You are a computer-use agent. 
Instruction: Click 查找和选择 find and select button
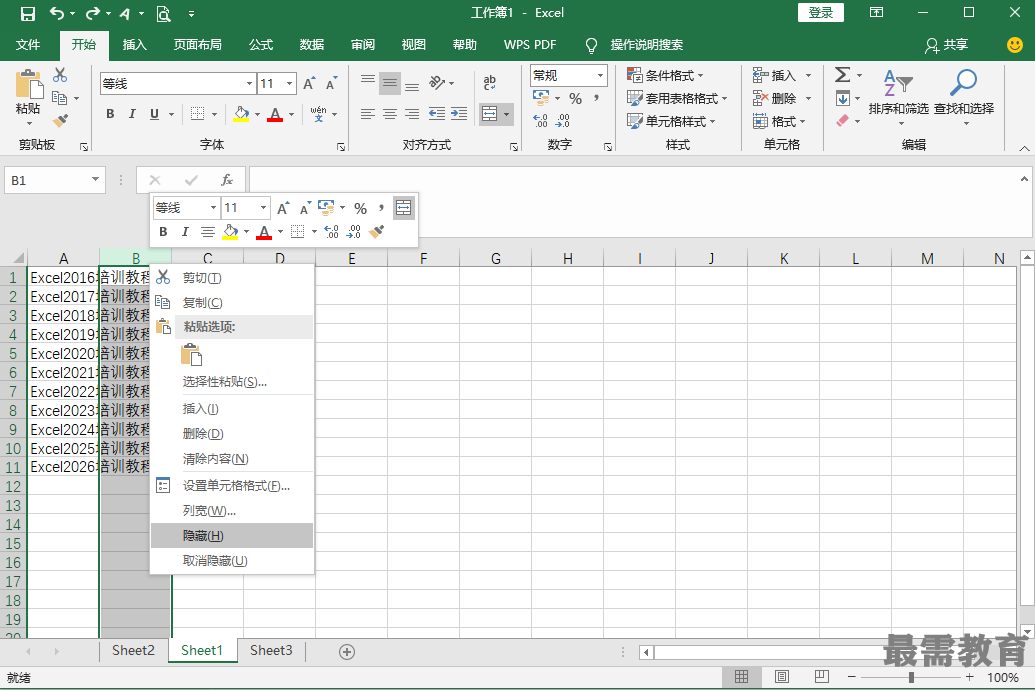pyautogui.click(x=964, y=99)
